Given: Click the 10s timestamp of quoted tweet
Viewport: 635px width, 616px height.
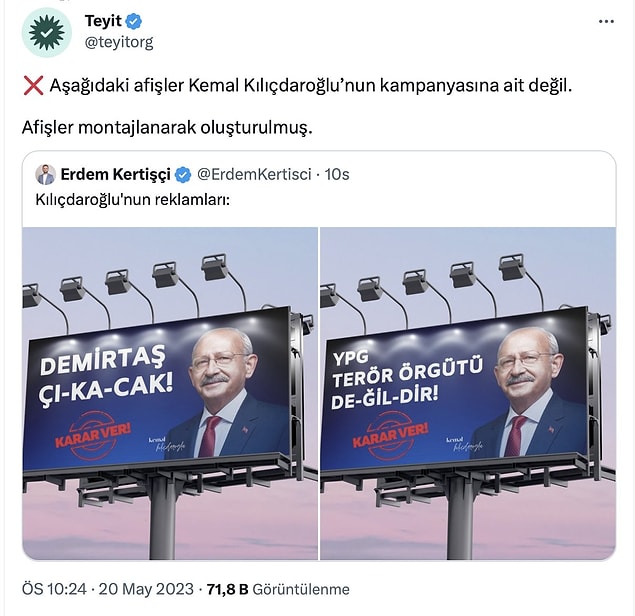Looking at the screenshot, I should (x=337, y=175).
